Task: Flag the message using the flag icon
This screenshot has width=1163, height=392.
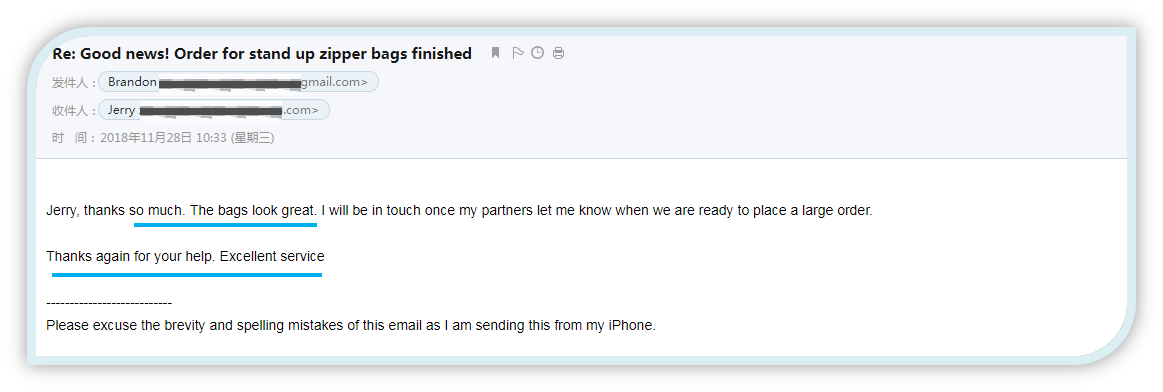Action: [x=518, y=53]
